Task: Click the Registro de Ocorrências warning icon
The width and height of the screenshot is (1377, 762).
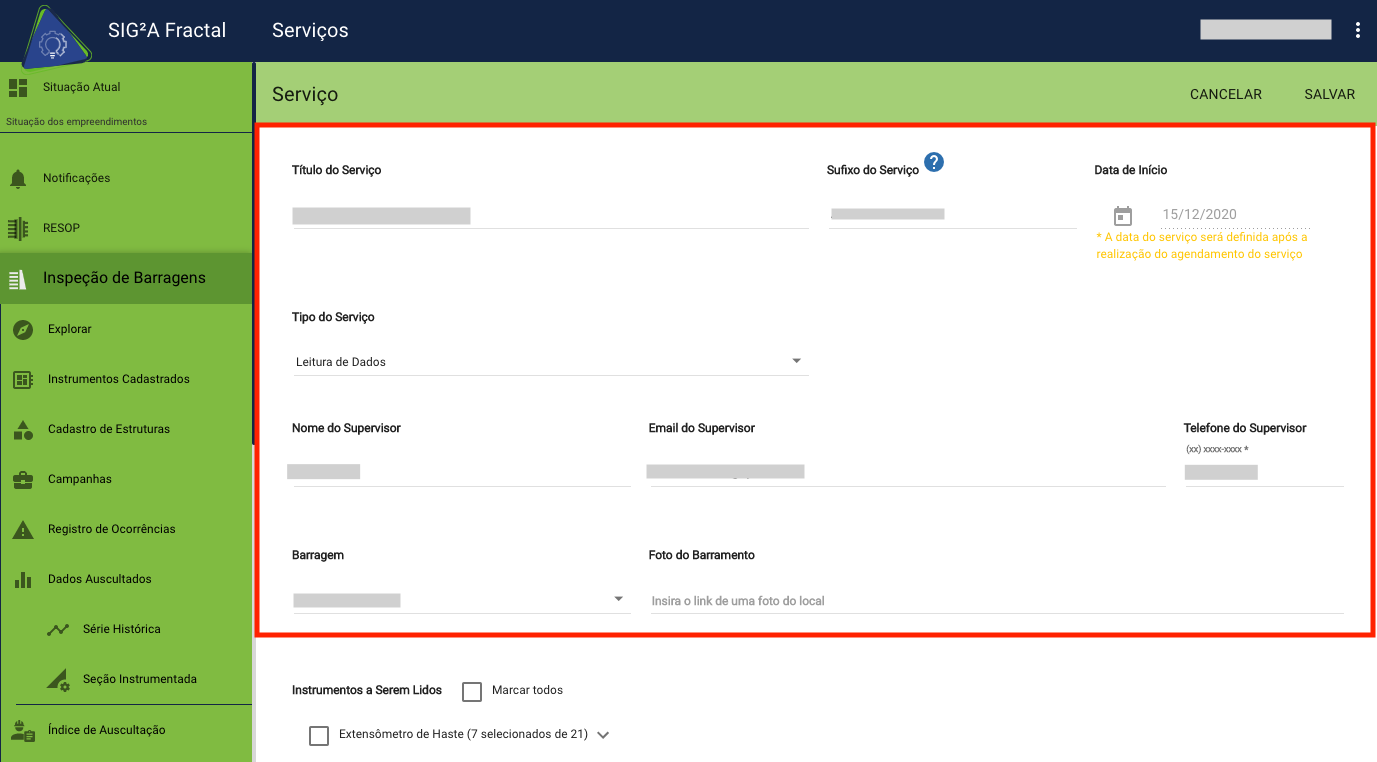Action: [x=23, y=529]
